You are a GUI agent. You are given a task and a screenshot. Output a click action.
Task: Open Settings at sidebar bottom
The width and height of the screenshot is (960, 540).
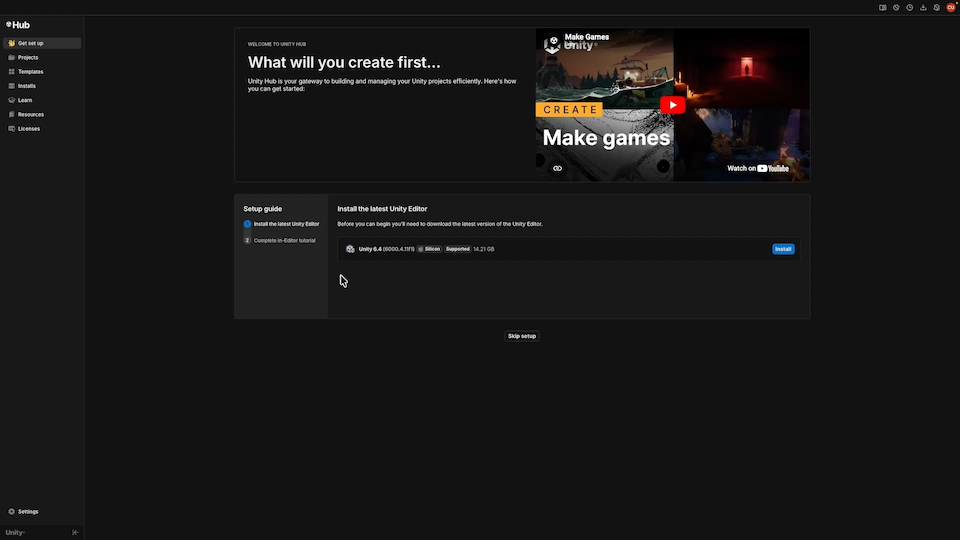pyautogui.click(x=42, y=511)
